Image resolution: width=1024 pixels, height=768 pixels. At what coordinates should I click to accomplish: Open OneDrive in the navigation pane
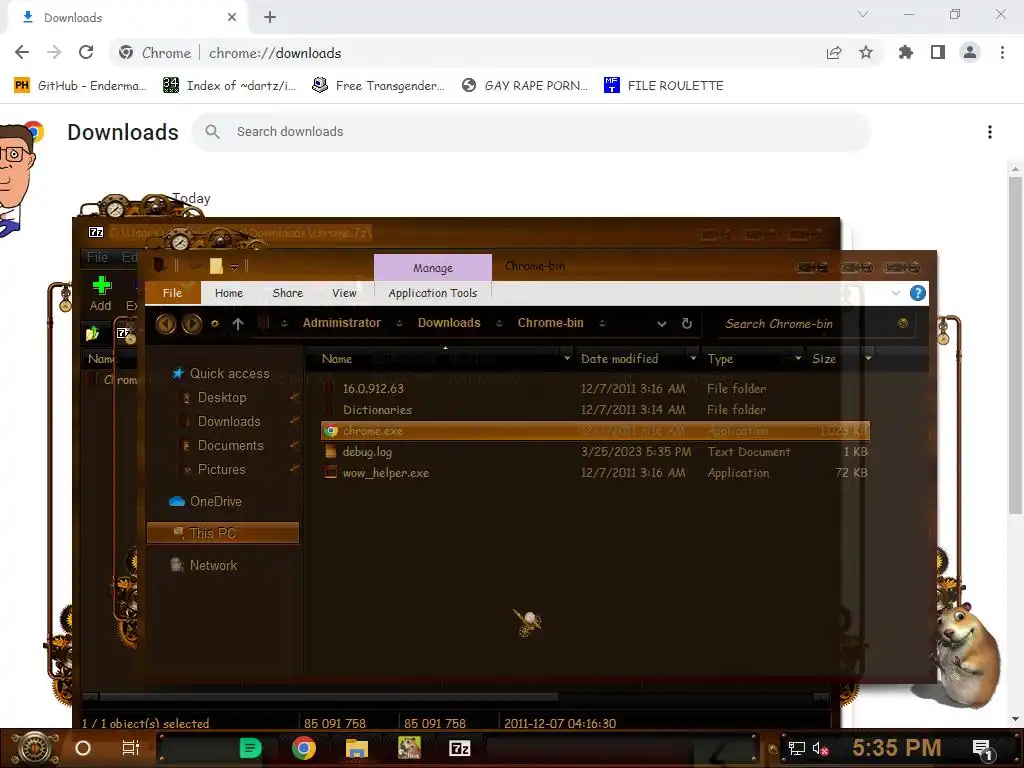[x=216, y=501]
